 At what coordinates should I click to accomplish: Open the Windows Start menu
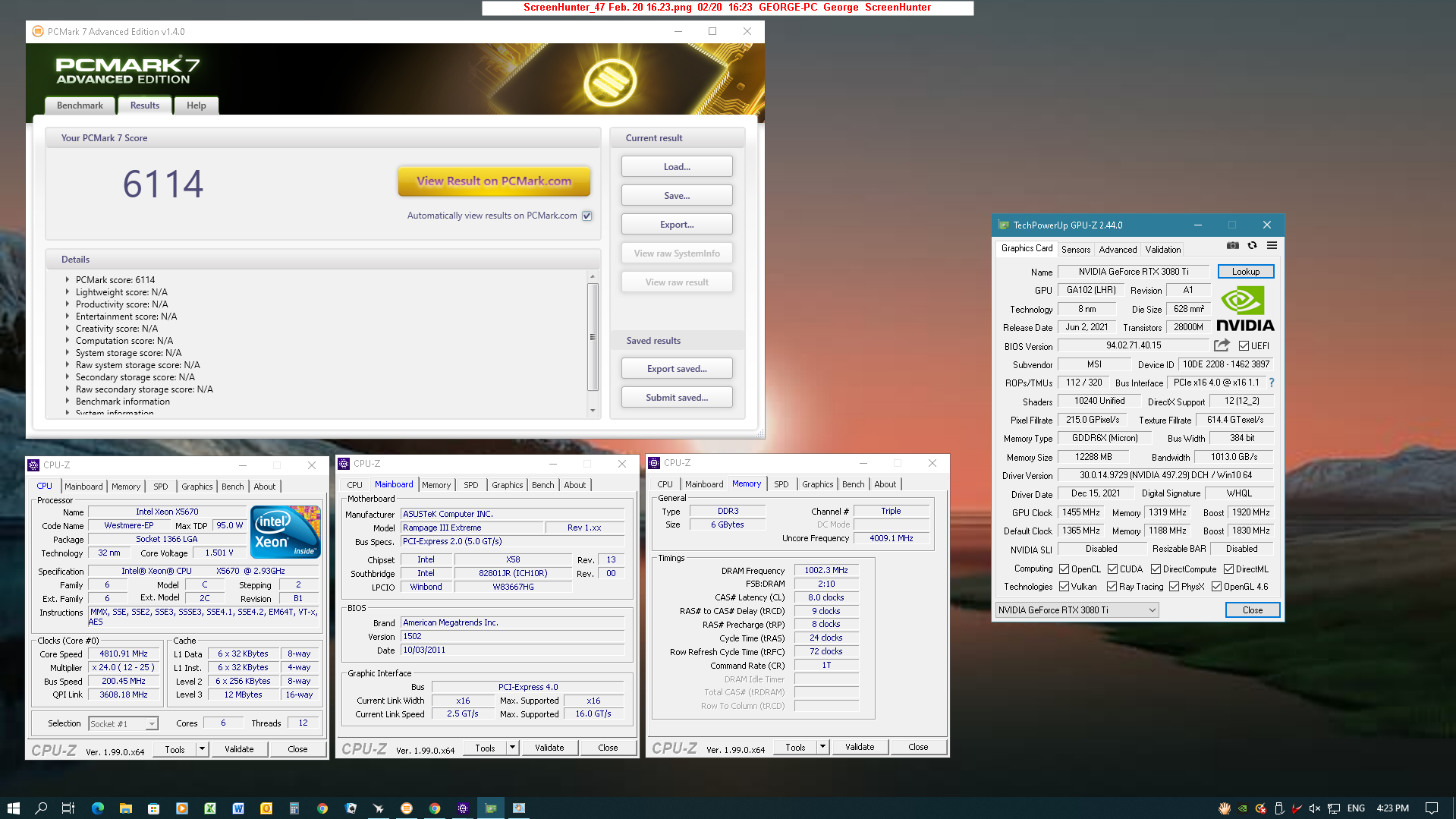pyautogui.click(x=13, y=808)
